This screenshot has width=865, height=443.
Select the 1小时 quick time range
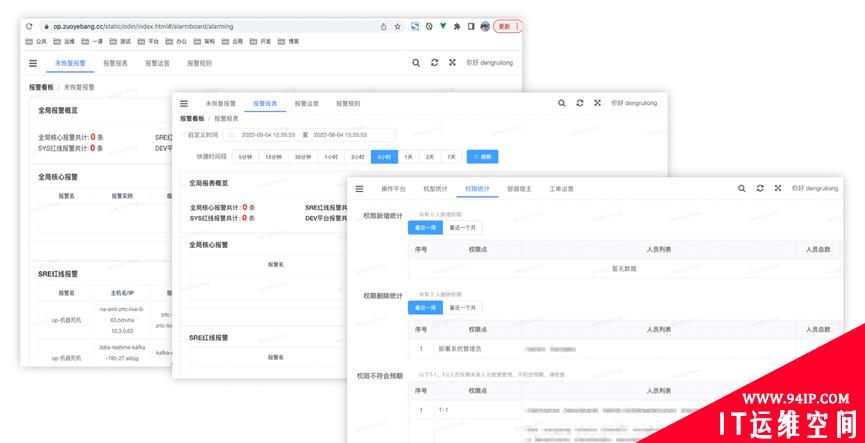[331, 157]
